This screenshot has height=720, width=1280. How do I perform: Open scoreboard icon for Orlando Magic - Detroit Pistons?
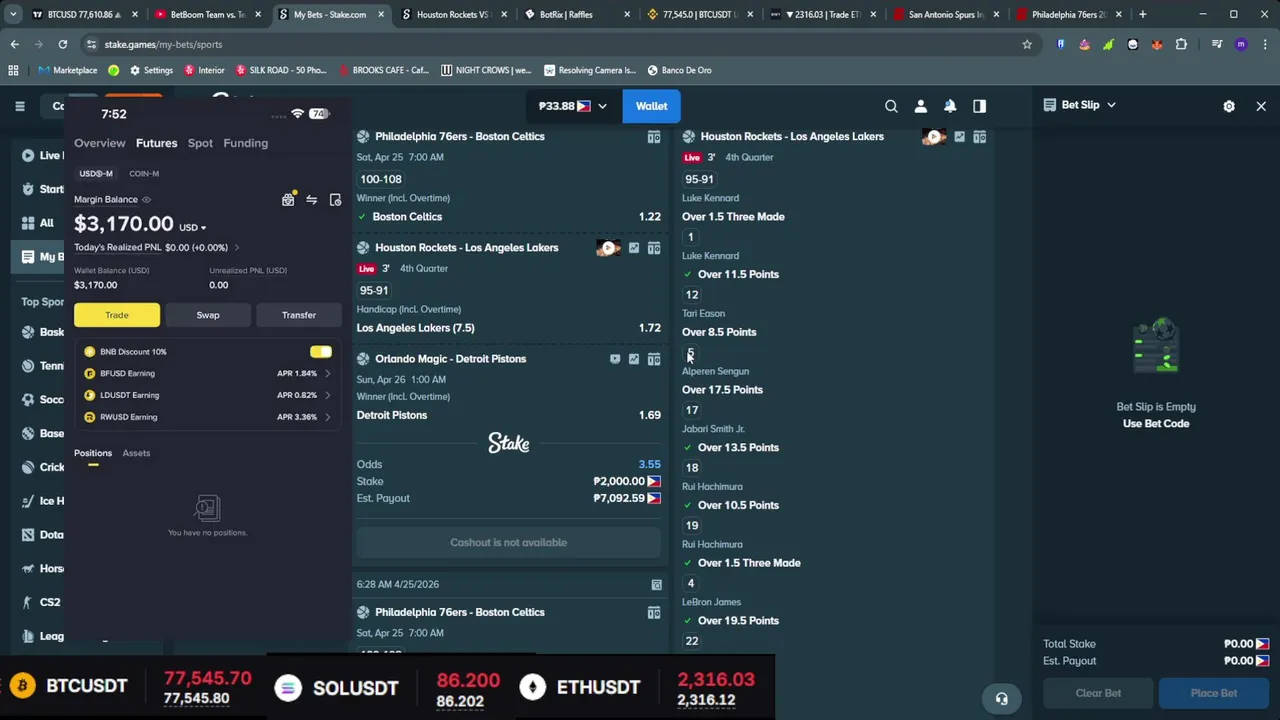(654, 359)
